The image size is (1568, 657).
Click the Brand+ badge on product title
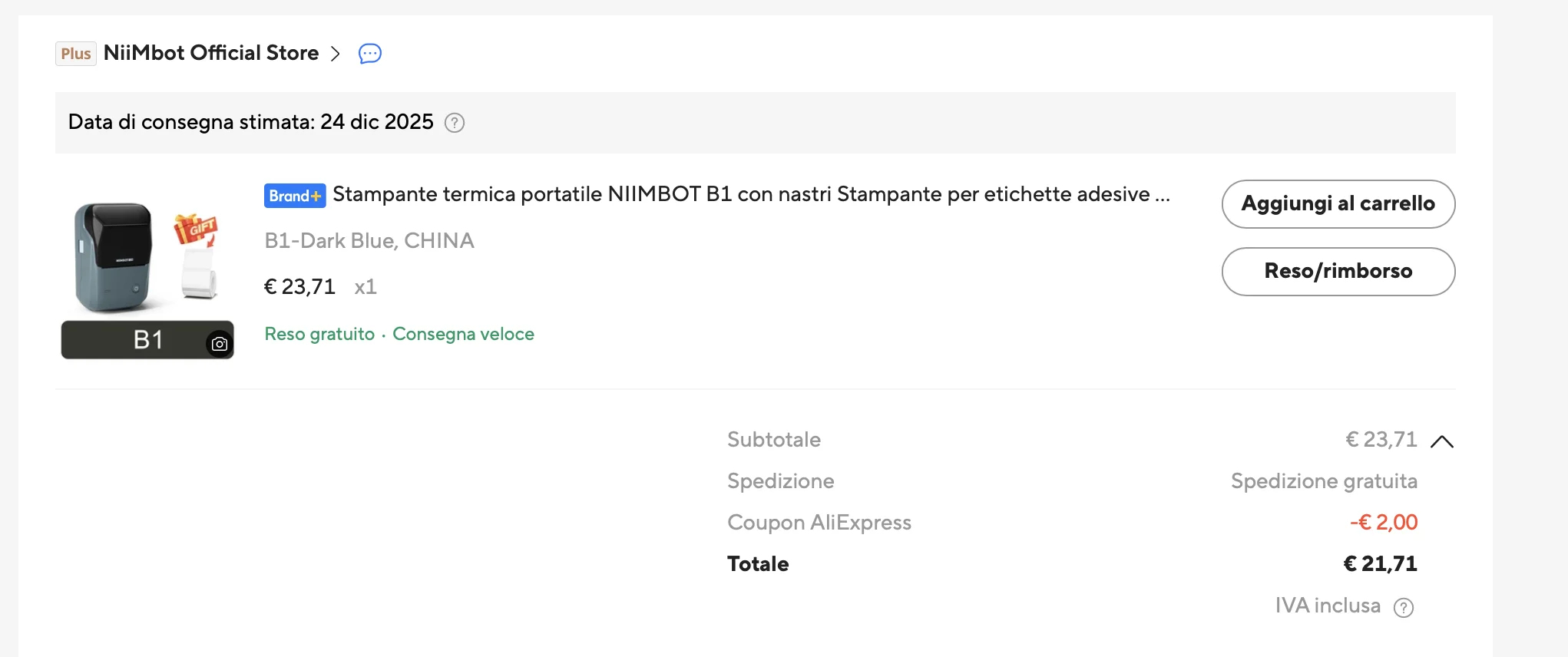[x=295, y=196]
